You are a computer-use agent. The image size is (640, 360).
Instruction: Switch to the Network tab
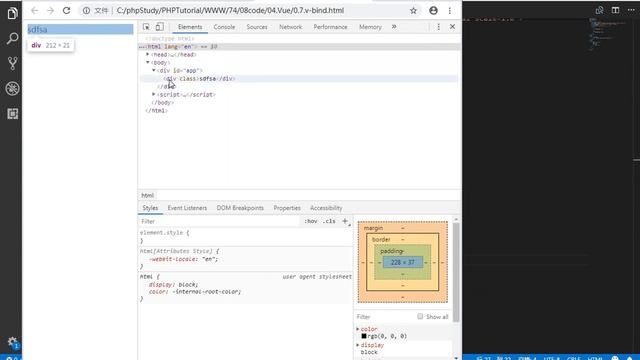coord(291,27)
